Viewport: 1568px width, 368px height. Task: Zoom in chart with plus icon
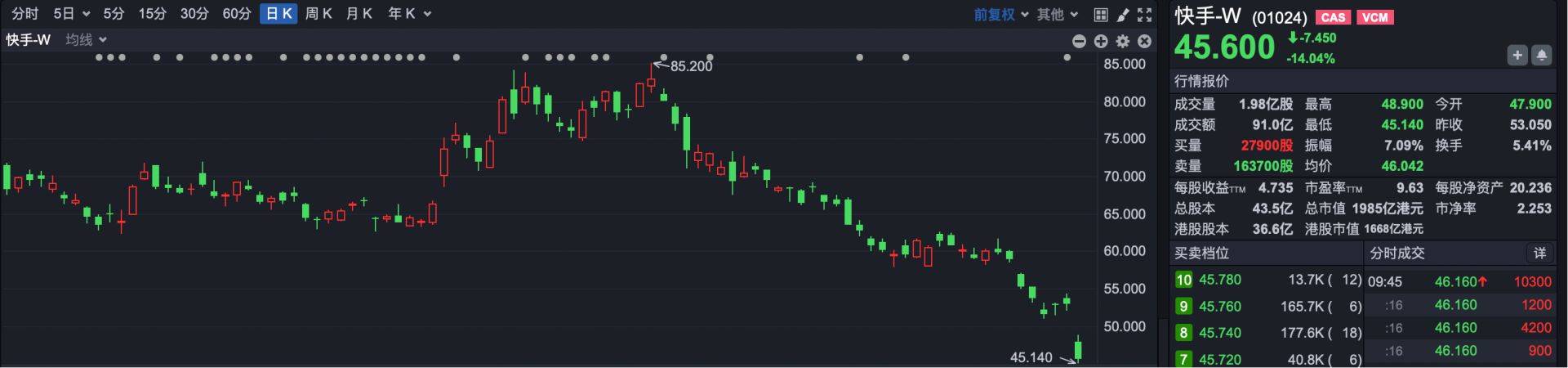coord(1101,41)
